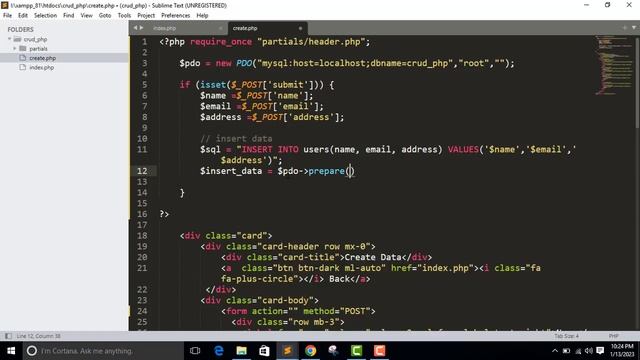
Task: Place cursor on line number 12
Action: tap(142, 171)
